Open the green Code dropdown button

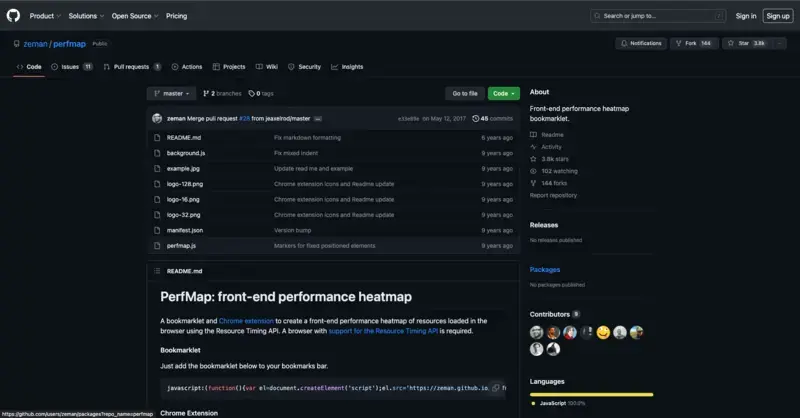coord(504,93)
